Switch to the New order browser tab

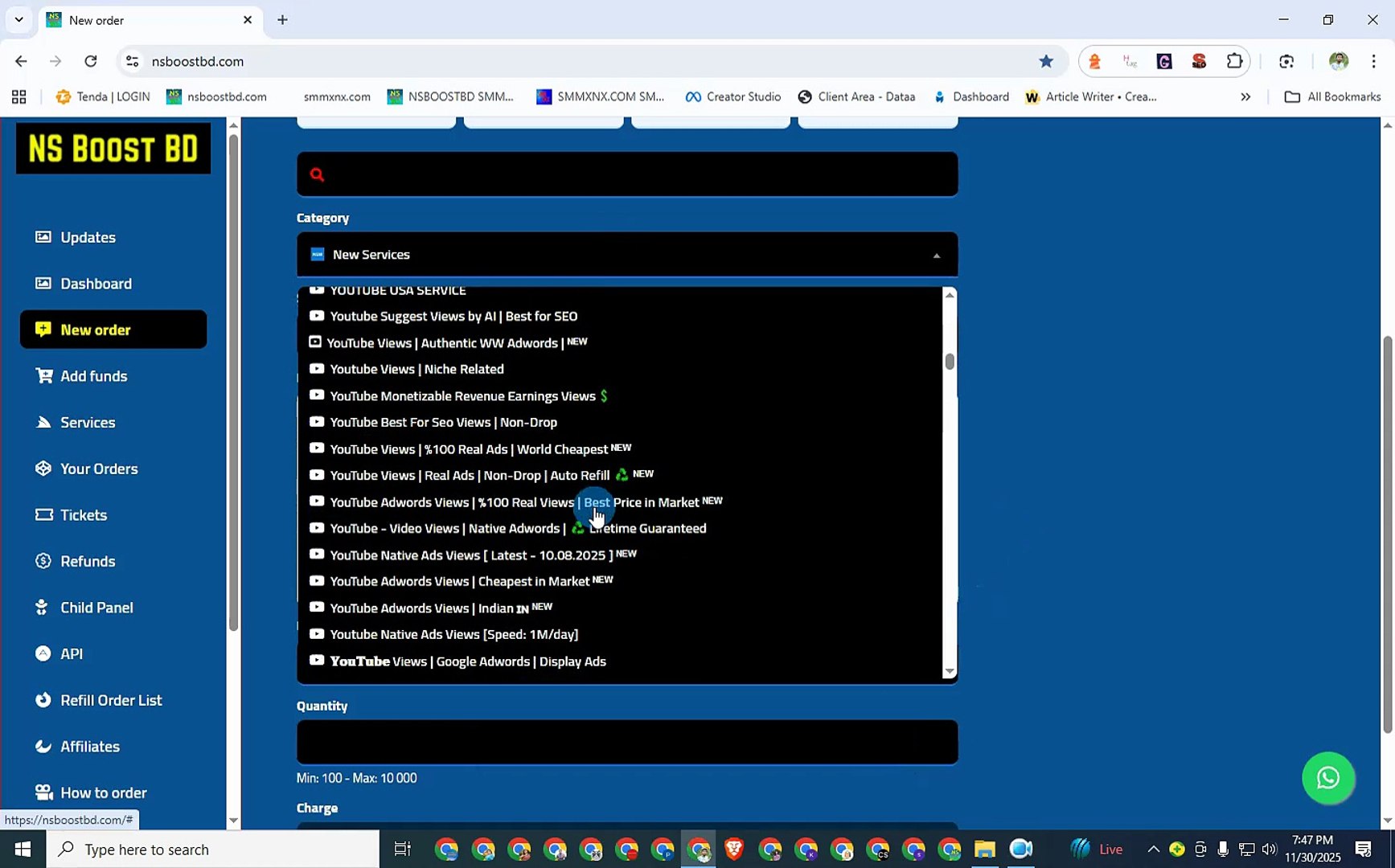click(x=150, y=20)
